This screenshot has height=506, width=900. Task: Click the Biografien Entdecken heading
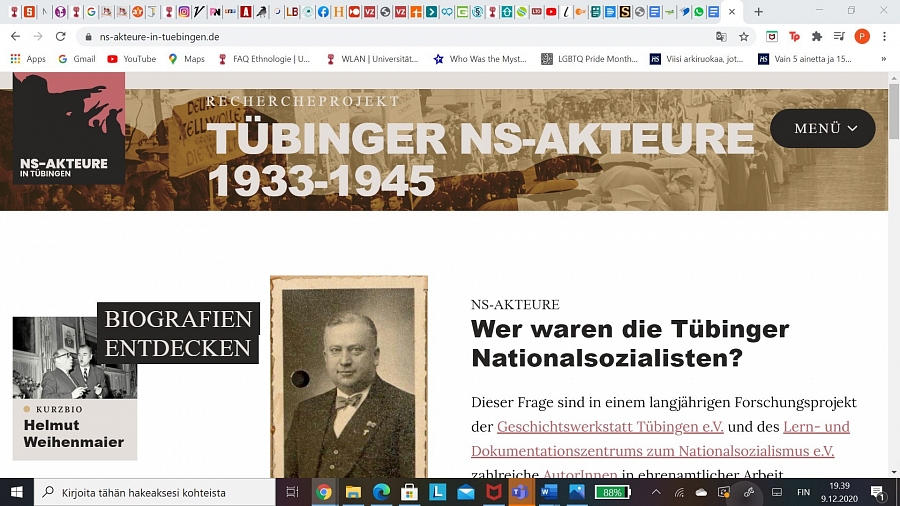[x=179, y=333]
